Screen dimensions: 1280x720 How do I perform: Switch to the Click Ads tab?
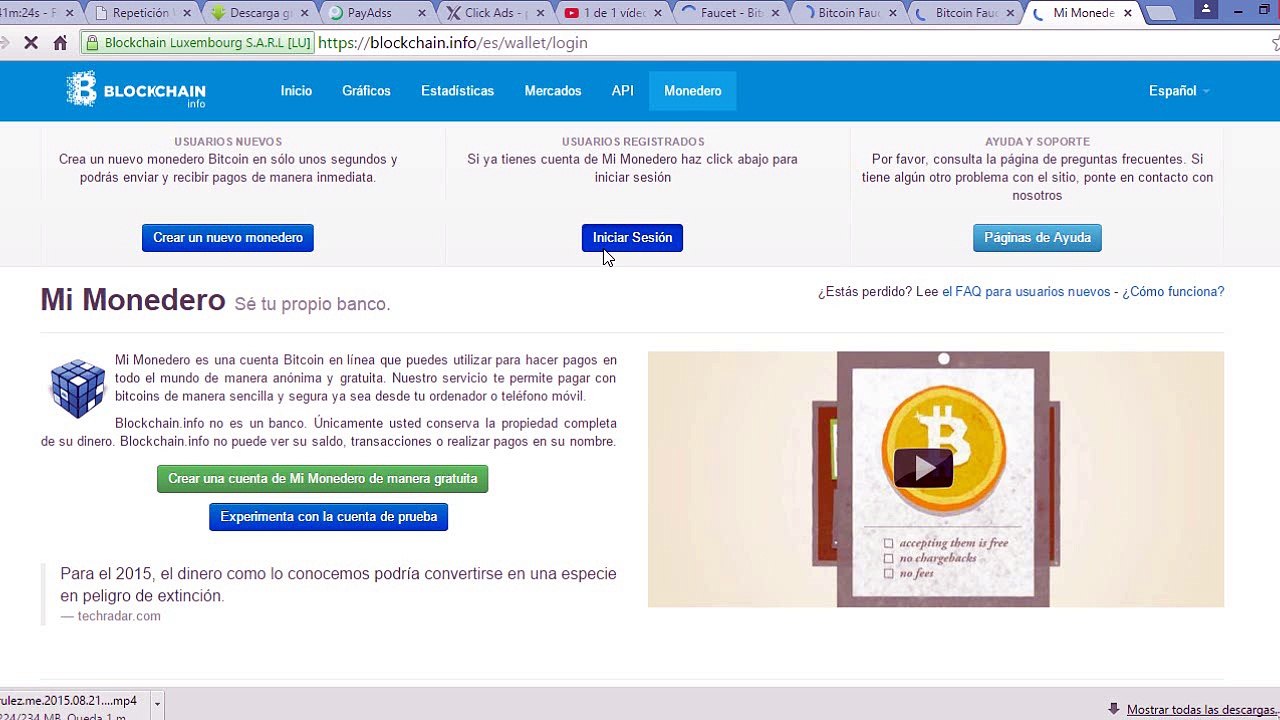coord(495,13)
